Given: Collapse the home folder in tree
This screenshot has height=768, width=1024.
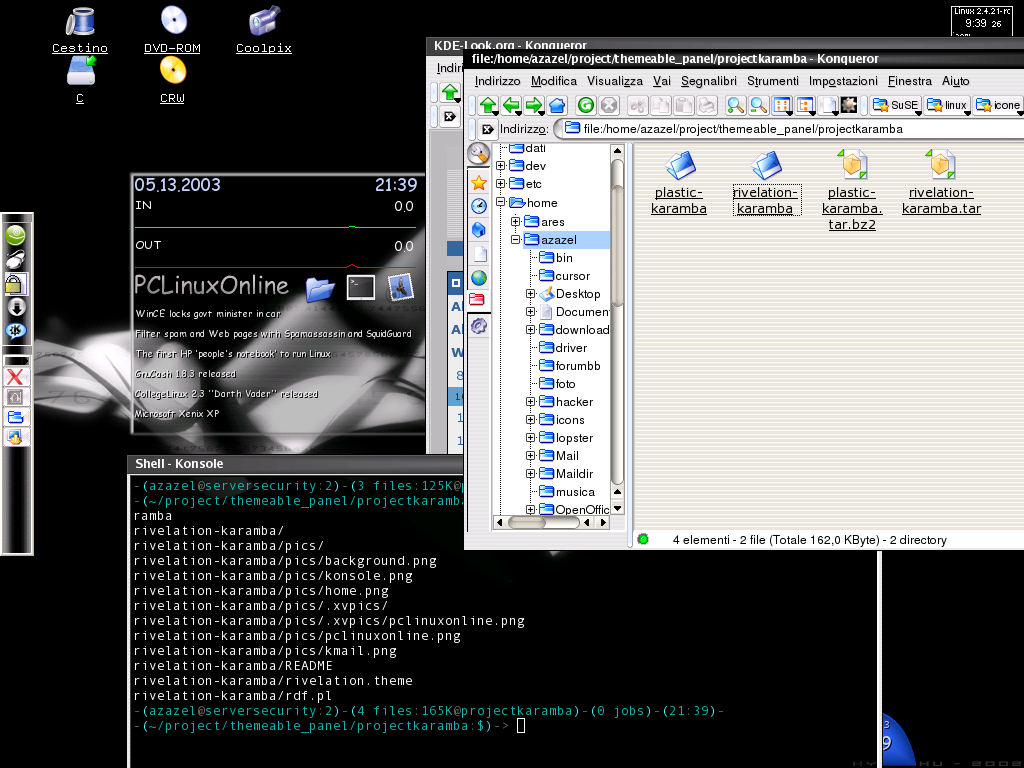Looking at the screenshot, I should [501, 202].
